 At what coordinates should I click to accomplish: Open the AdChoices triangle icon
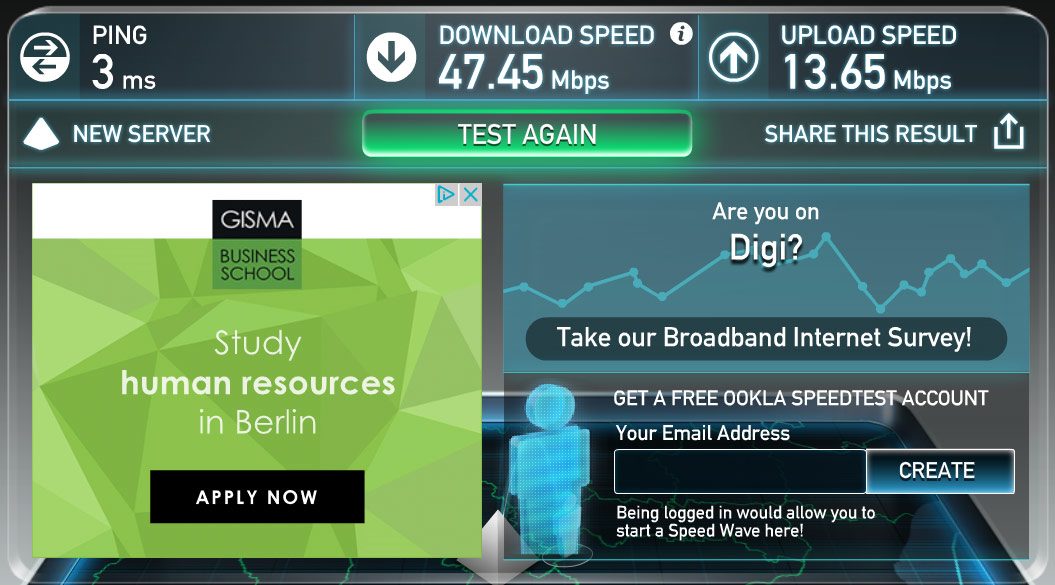tap(445, 195)
